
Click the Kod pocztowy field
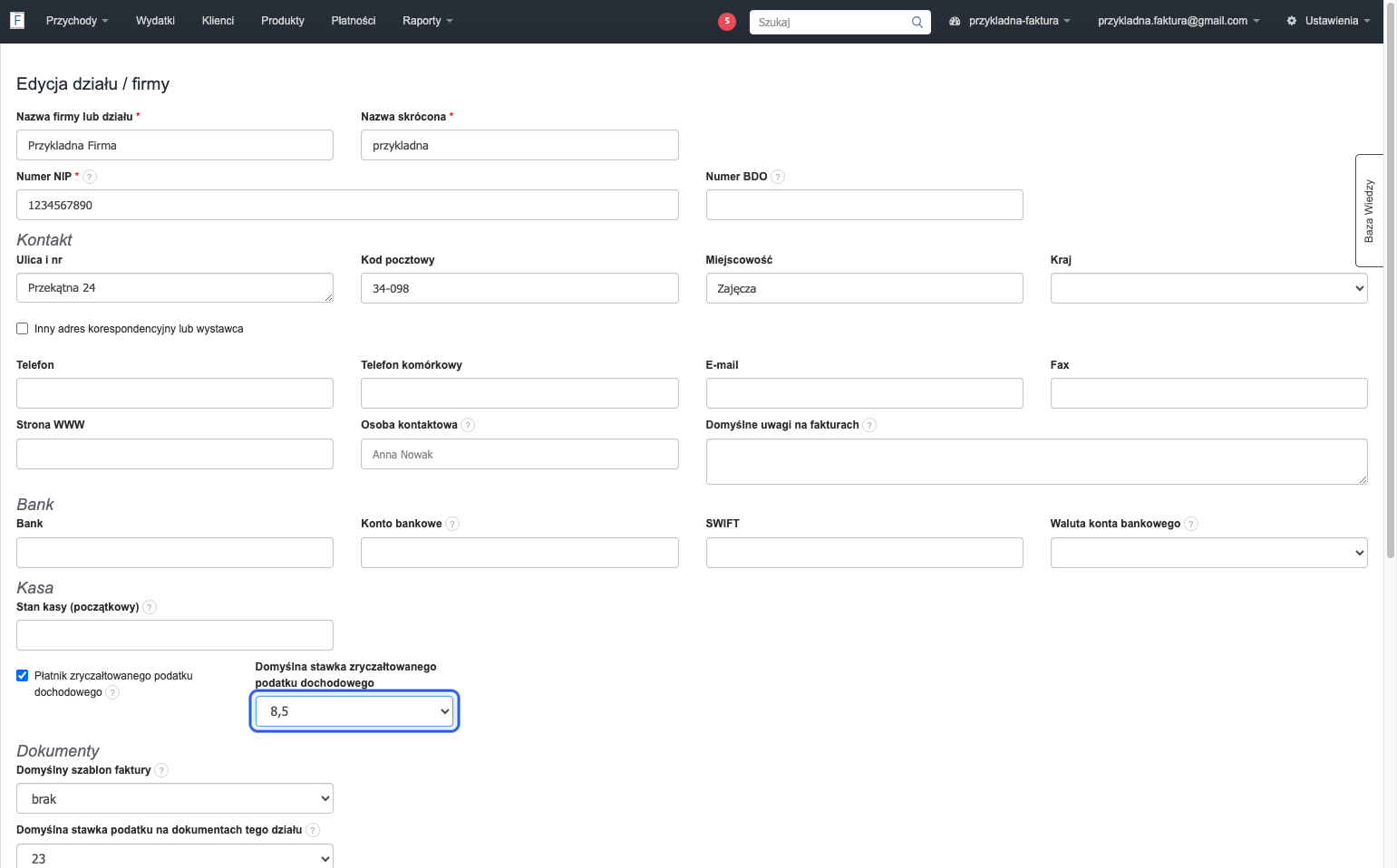click(x=519, y=288)
